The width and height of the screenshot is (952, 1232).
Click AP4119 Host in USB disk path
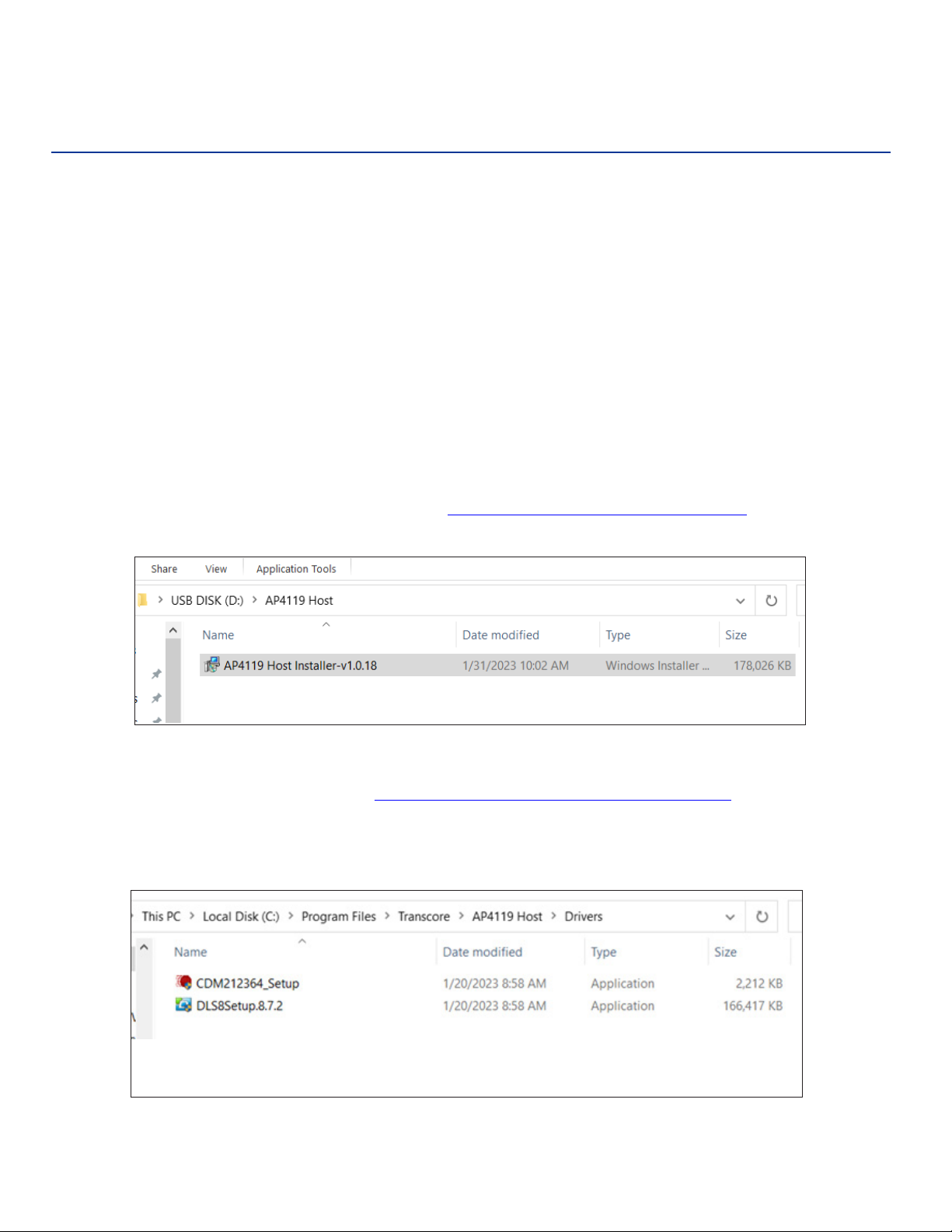coord(299,600)
